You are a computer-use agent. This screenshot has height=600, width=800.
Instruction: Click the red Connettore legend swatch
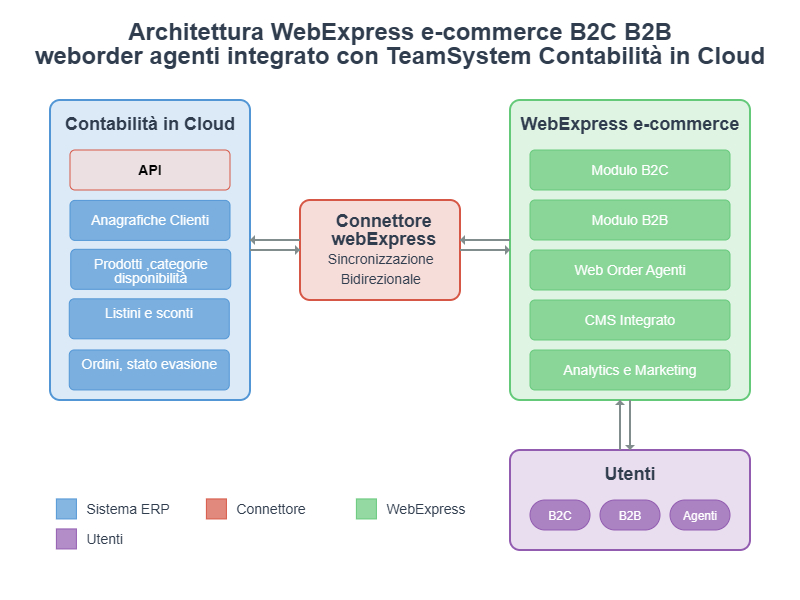point(217,509)
